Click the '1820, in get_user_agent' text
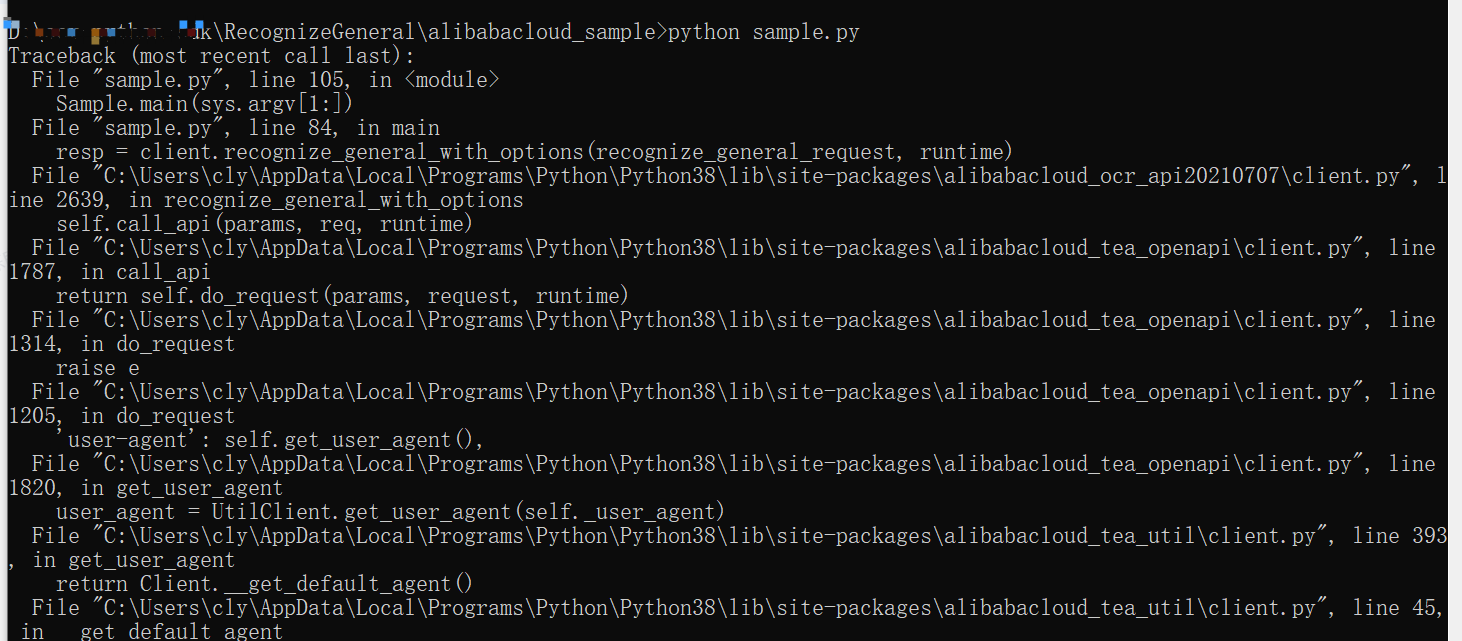 (x=144, y=488)
